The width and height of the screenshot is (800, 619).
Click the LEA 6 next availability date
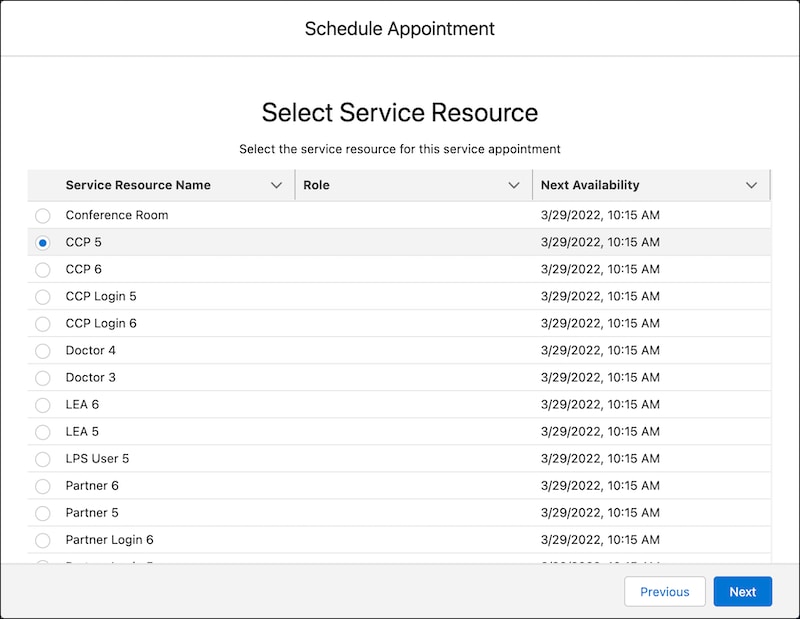tap(601, 405)
